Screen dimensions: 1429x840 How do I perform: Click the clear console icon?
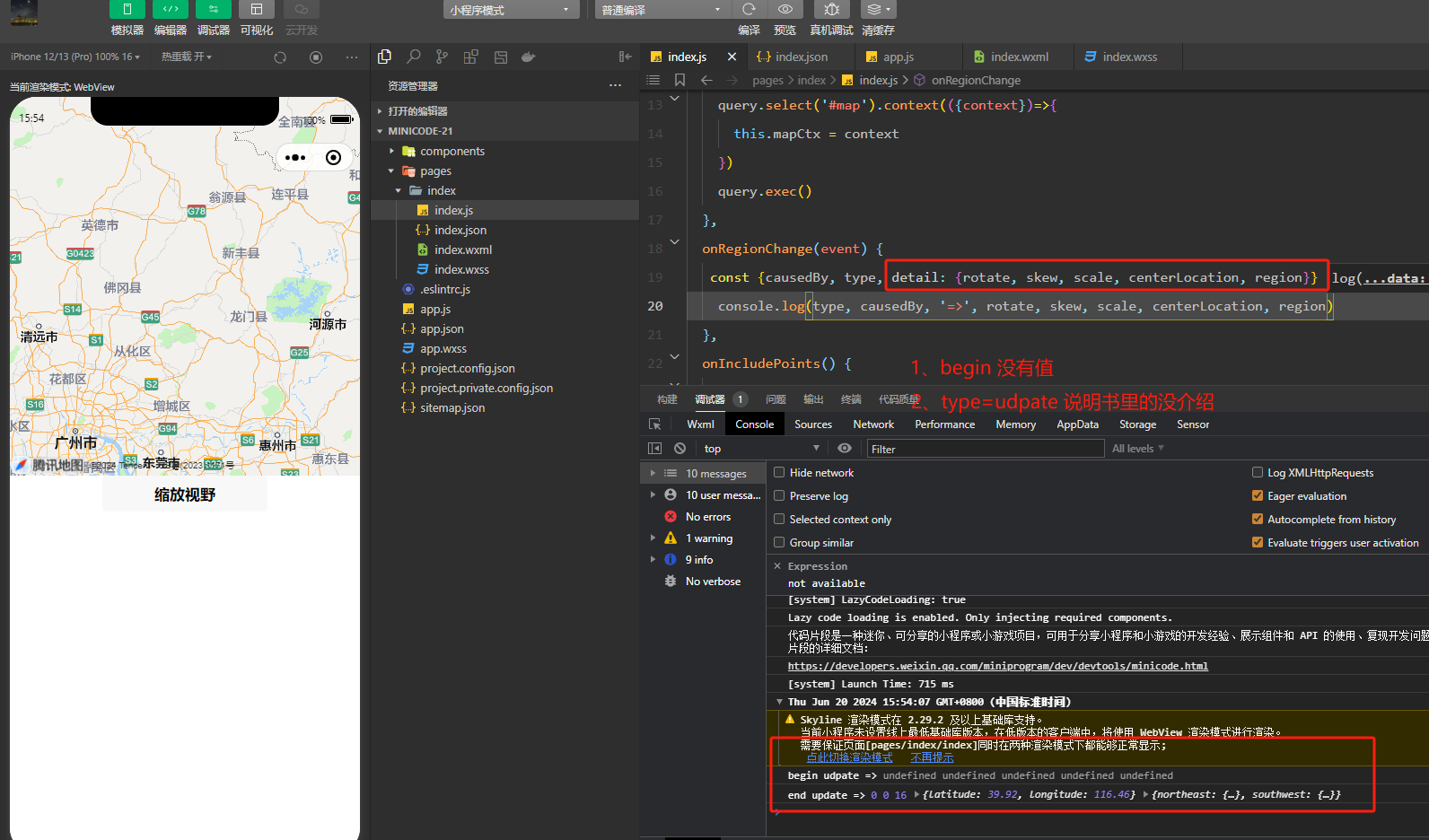679,449
